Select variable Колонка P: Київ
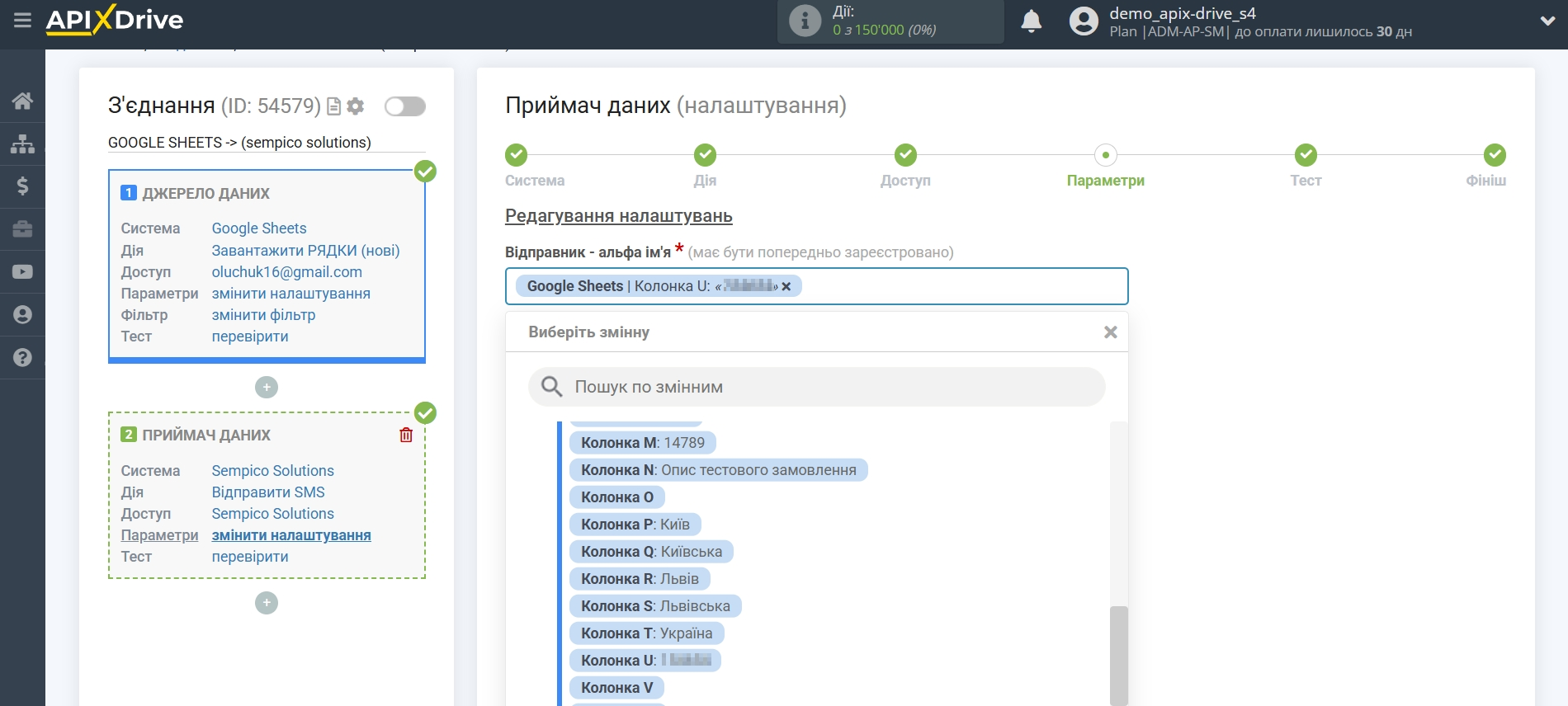Viewport: 1568px width, 706px height. pos(635,525)
